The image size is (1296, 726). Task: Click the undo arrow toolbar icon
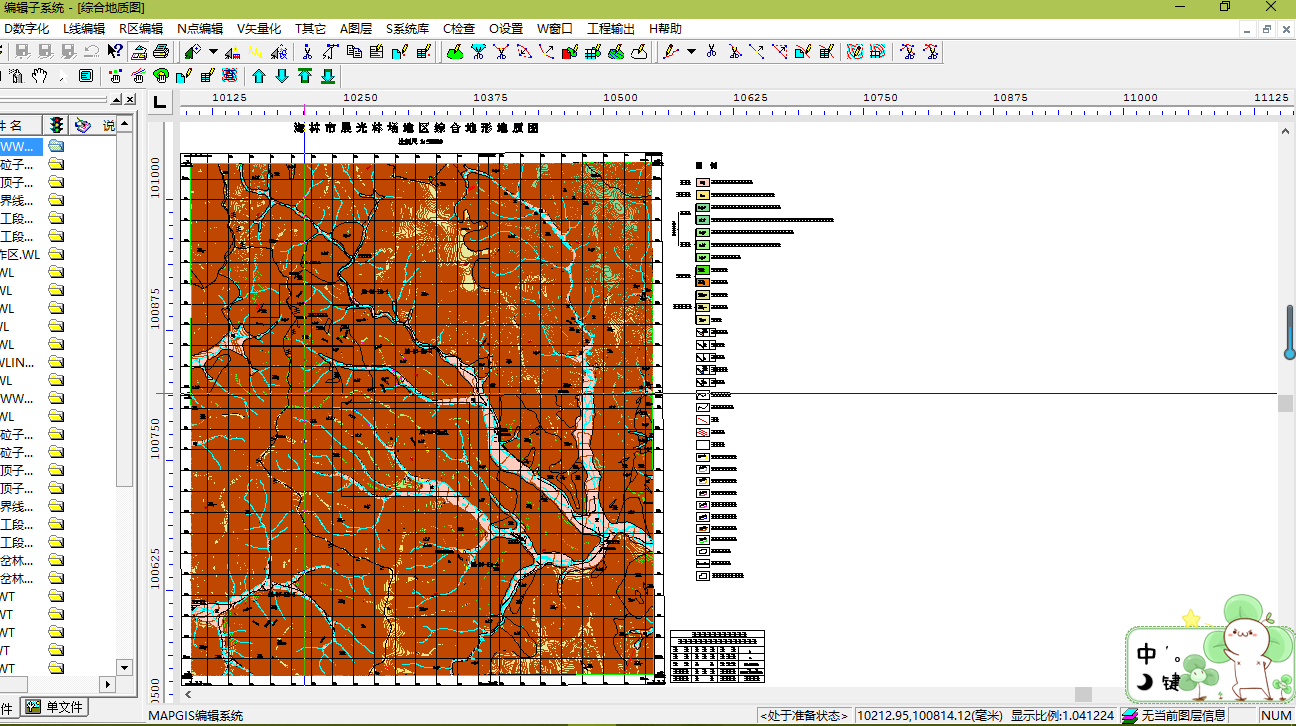[x=91, y=51]
